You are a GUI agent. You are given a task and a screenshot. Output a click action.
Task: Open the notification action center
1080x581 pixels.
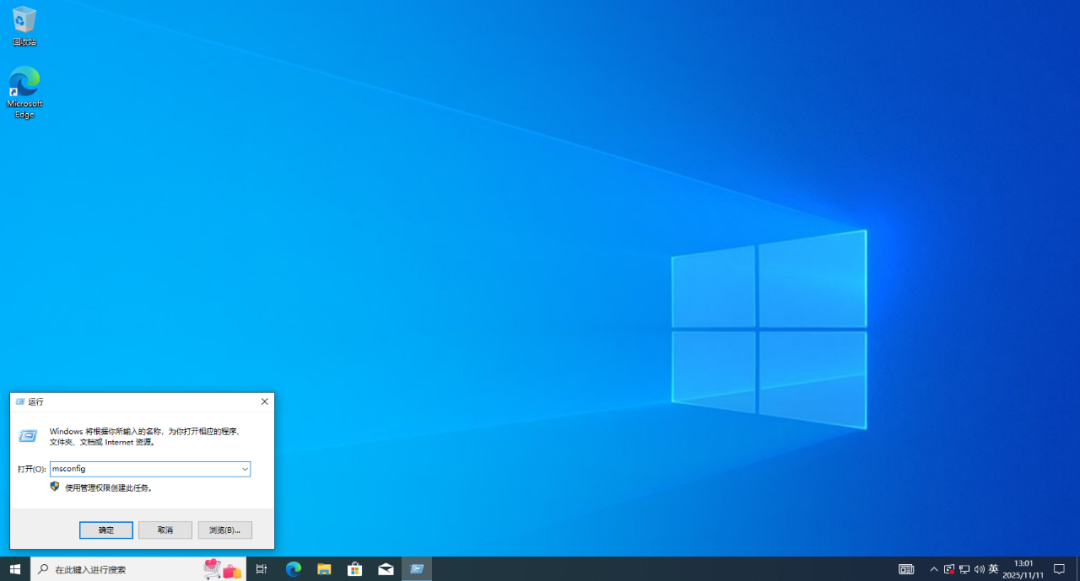point(1059,569)
